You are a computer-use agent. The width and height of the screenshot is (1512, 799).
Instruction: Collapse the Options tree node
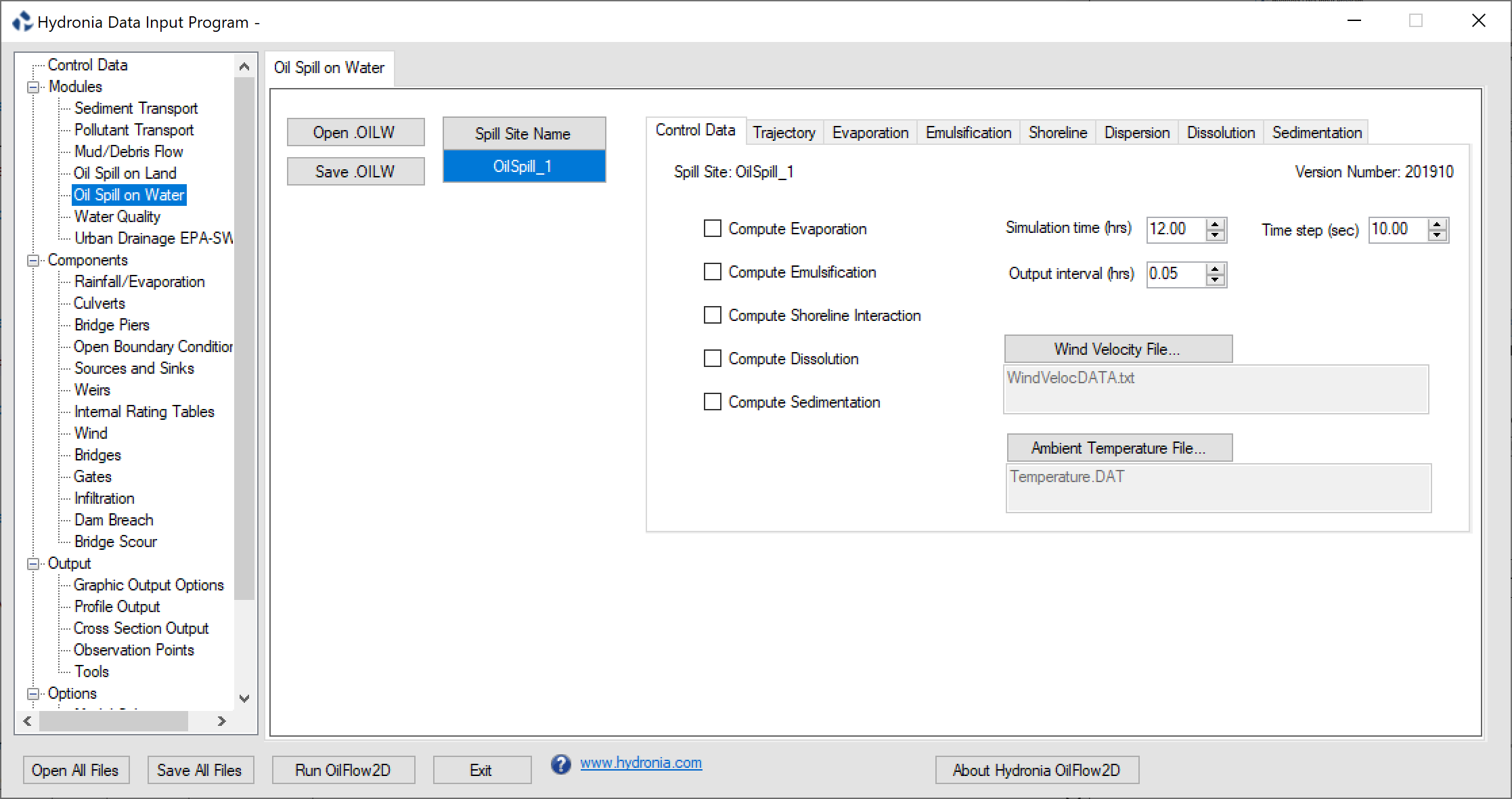click(x=32, y=694)
